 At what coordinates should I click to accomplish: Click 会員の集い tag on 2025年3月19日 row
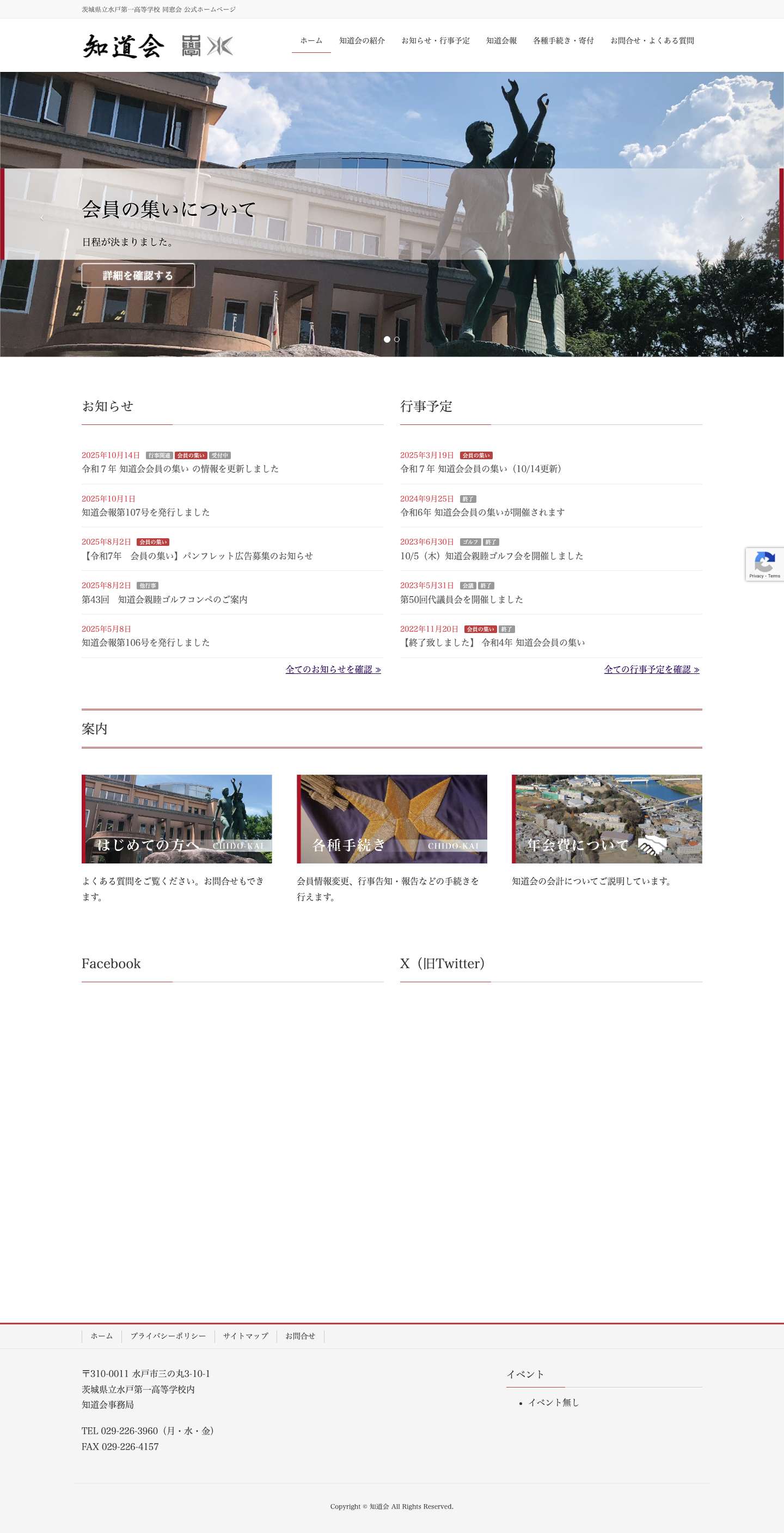pyautogui.click(x=476, y=455)
